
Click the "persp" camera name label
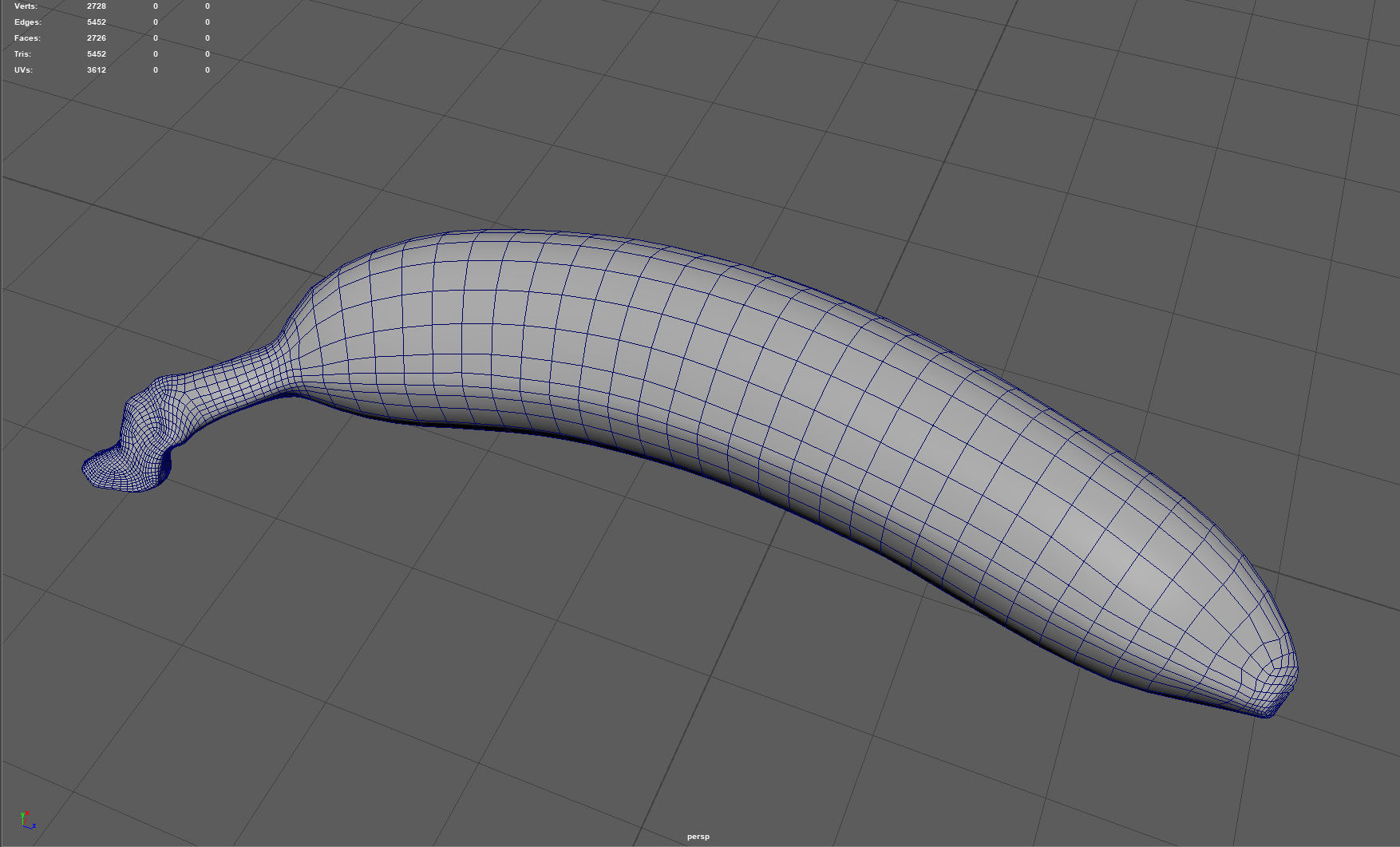698,837
